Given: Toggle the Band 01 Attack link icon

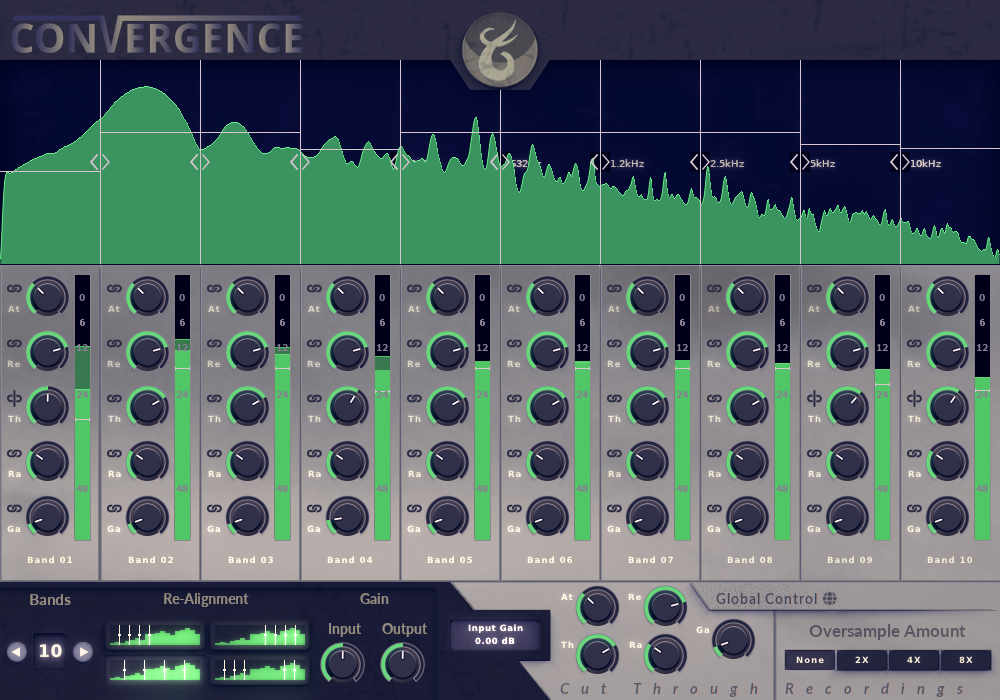Looking at the screenshot, I should coord(14,289).
